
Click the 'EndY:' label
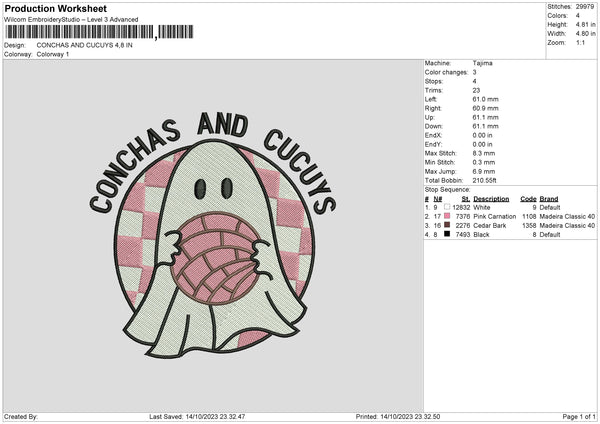tap(433, 144)
